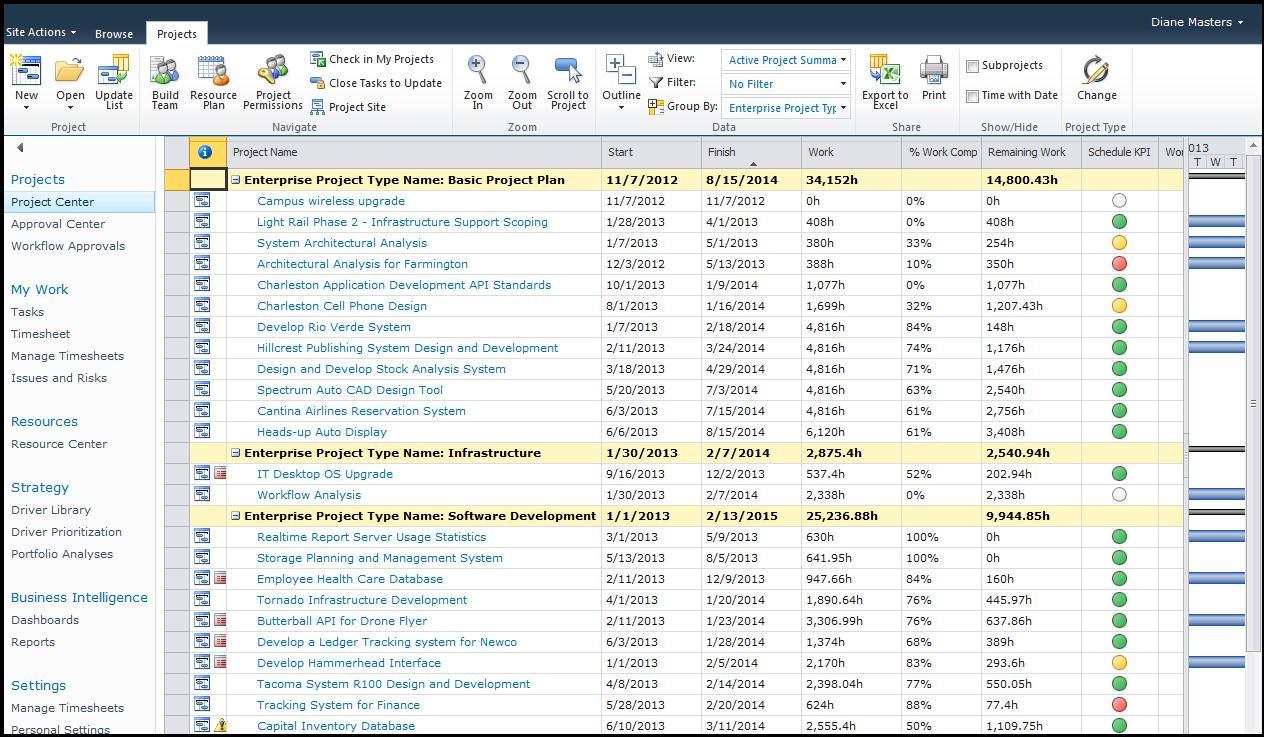Screen dimensions: 1264x737
Task: Toggle the Time with Date checkbox
Action: tap(972, 96)
